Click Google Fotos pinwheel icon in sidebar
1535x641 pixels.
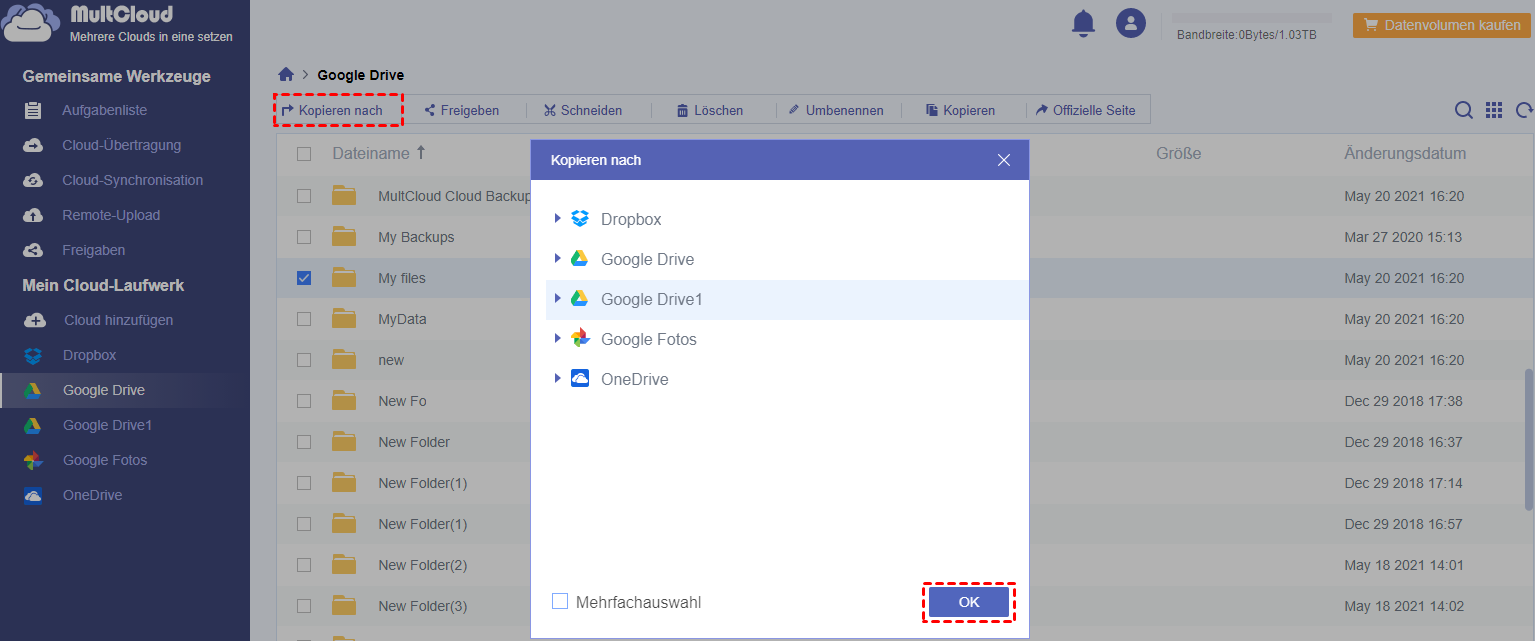[33, 460]
